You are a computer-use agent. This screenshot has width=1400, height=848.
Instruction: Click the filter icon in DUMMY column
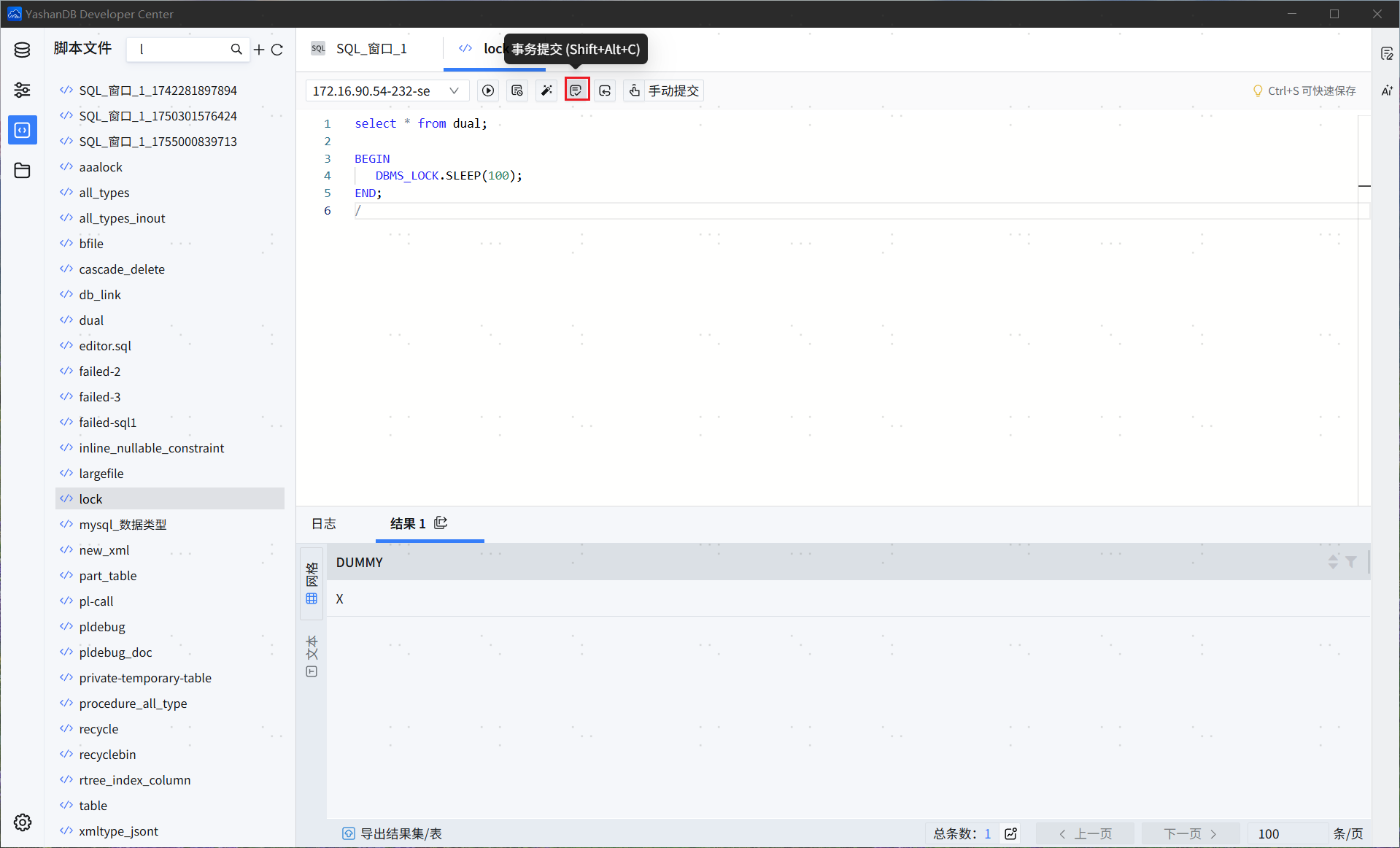[1351, 562]
